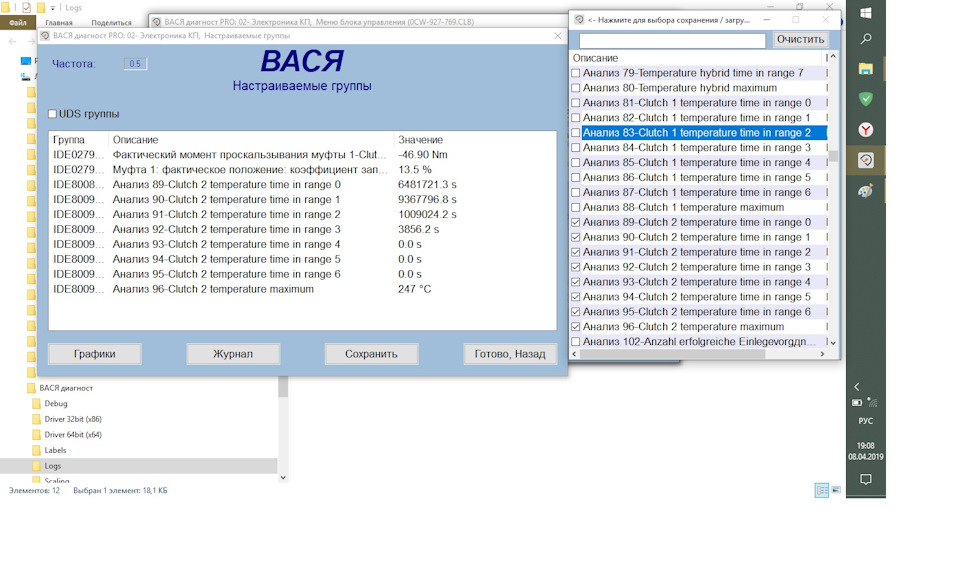Click Explorer back navigation arrow
Screen dimensions: 960x575
pos(13,42)
